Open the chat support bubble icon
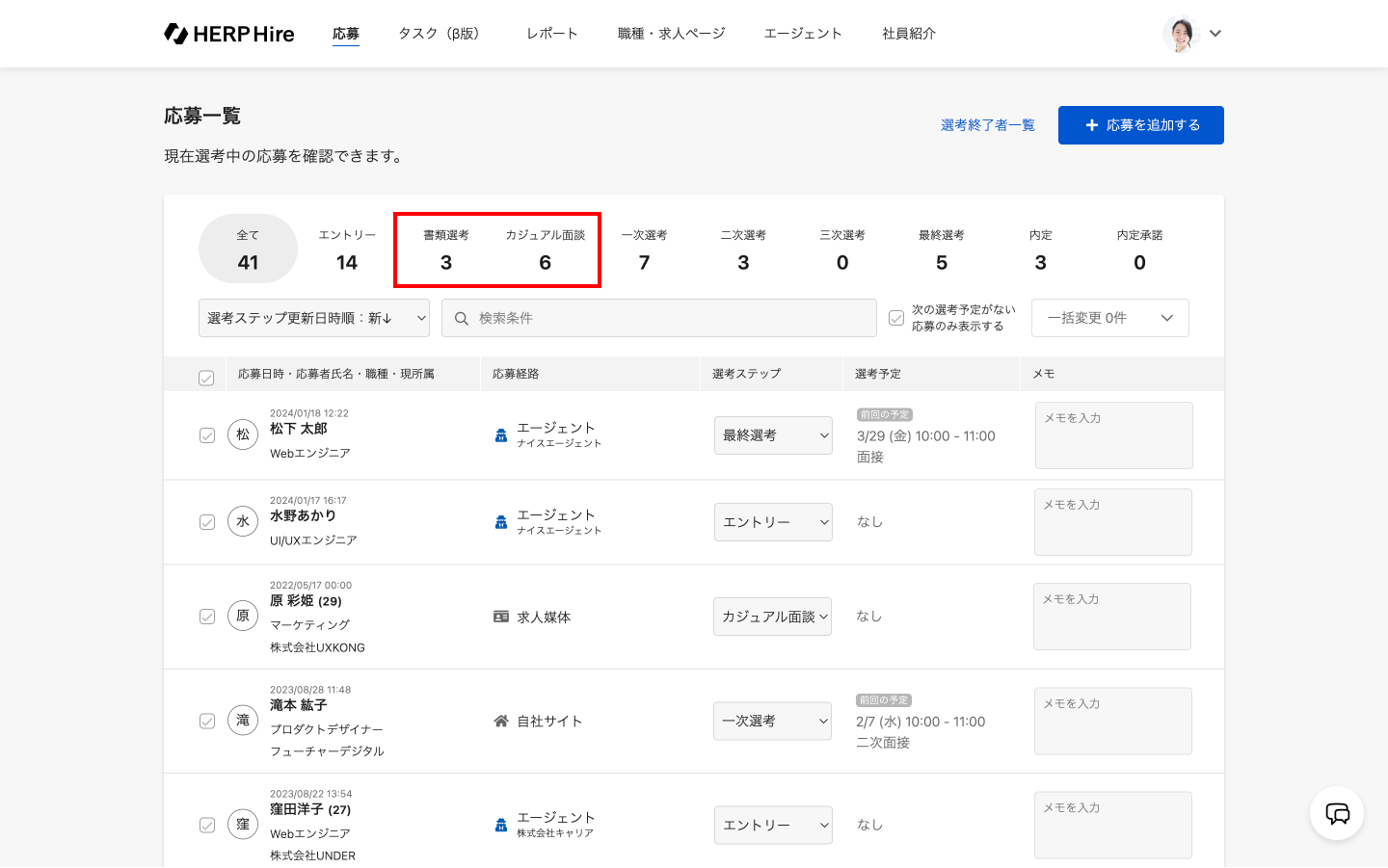1388x868 pixels. [1337, 814]
